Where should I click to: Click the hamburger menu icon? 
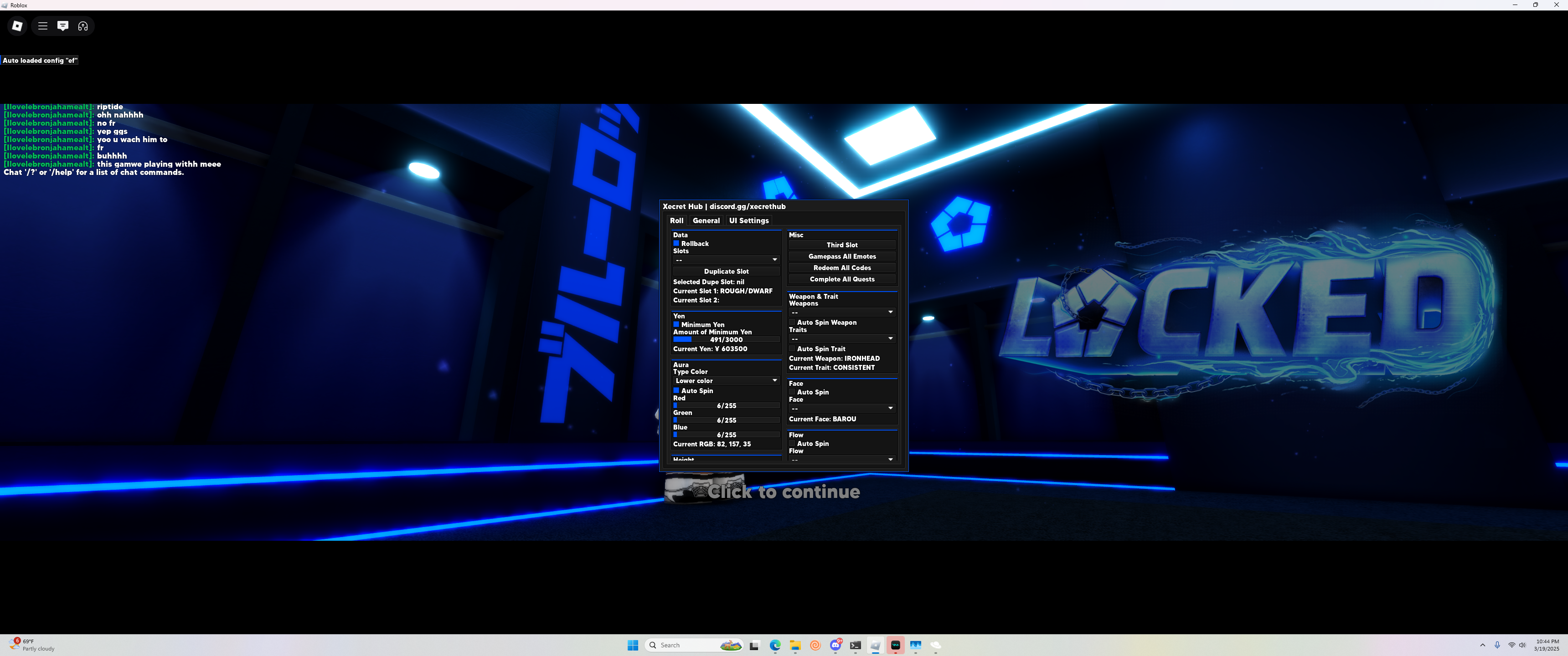42,26
